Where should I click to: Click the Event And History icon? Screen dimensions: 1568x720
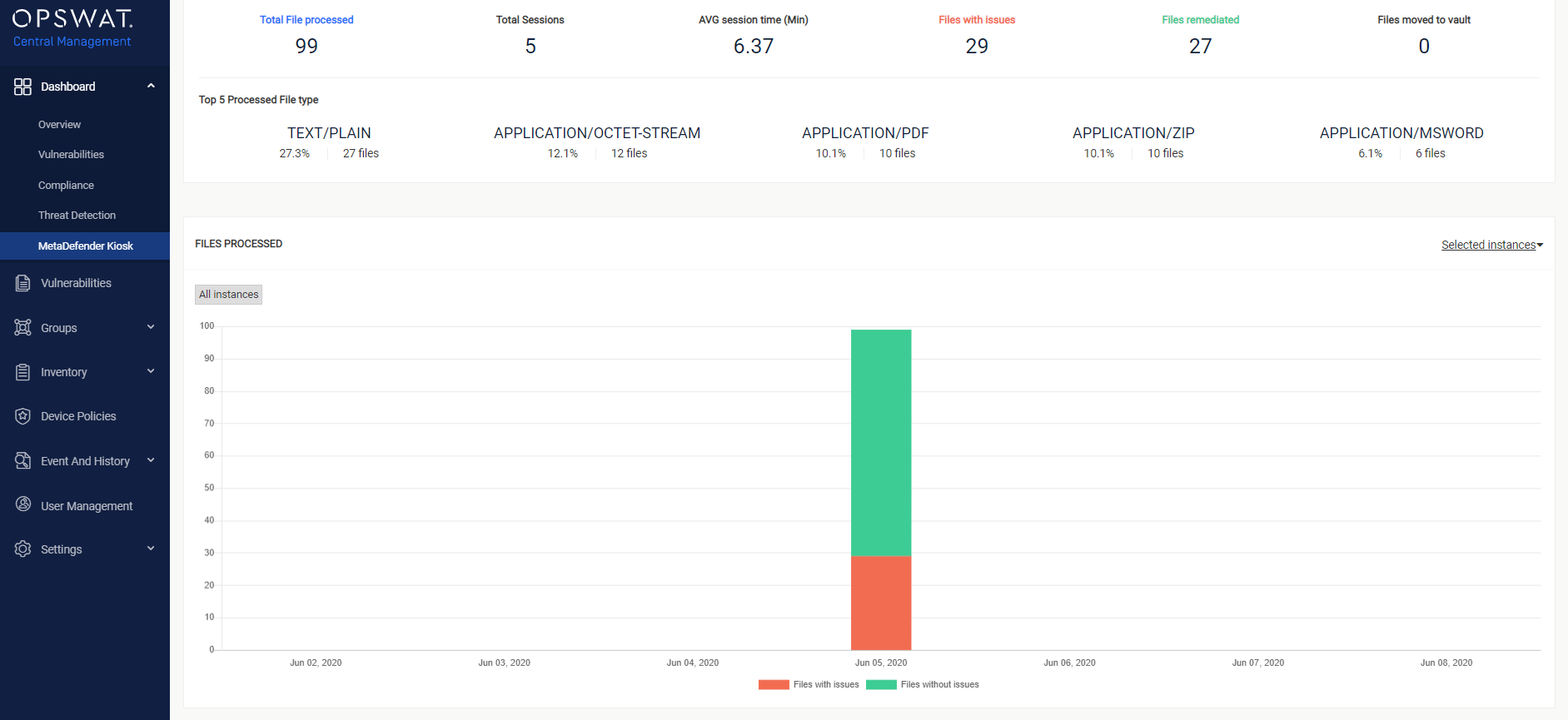pos(22,460)
